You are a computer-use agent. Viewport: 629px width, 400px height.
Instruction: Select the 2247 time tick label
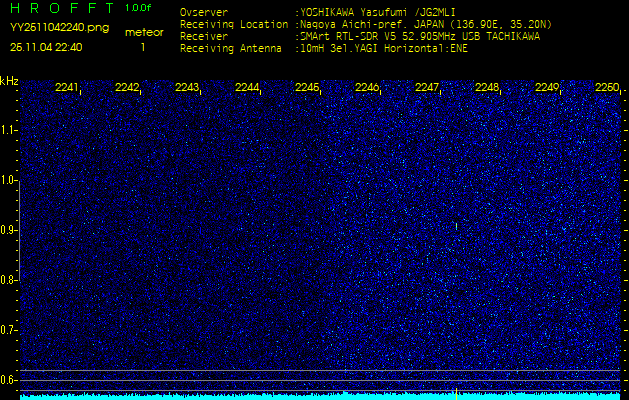click(x=427, y=88)
